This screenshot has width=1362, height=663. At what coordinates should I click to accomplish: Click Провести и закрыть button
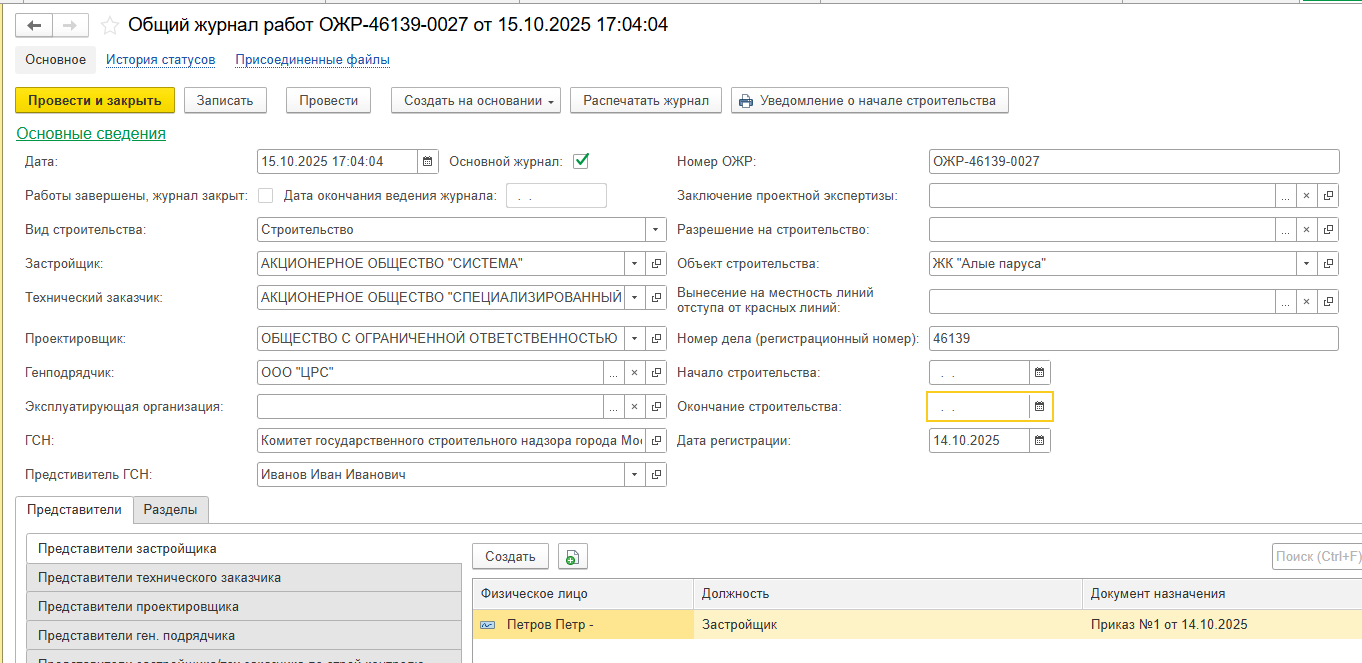click(x=95, y=100)
